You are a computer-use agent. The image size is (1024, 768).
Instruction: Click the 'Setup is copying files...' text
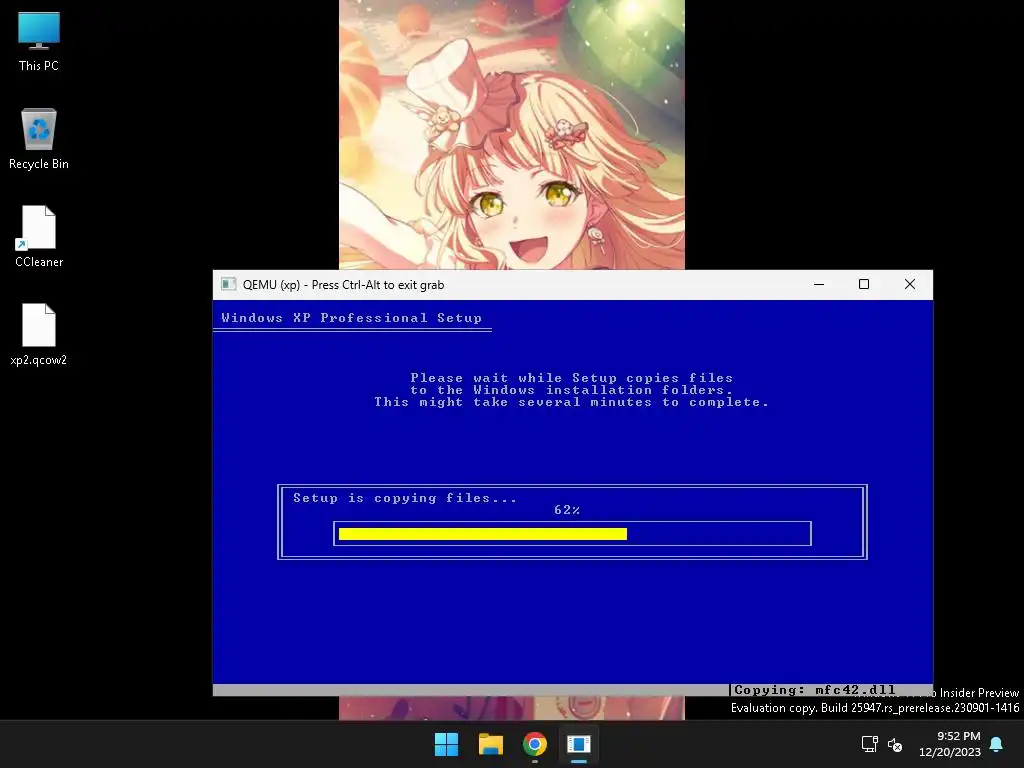point(404,498)
